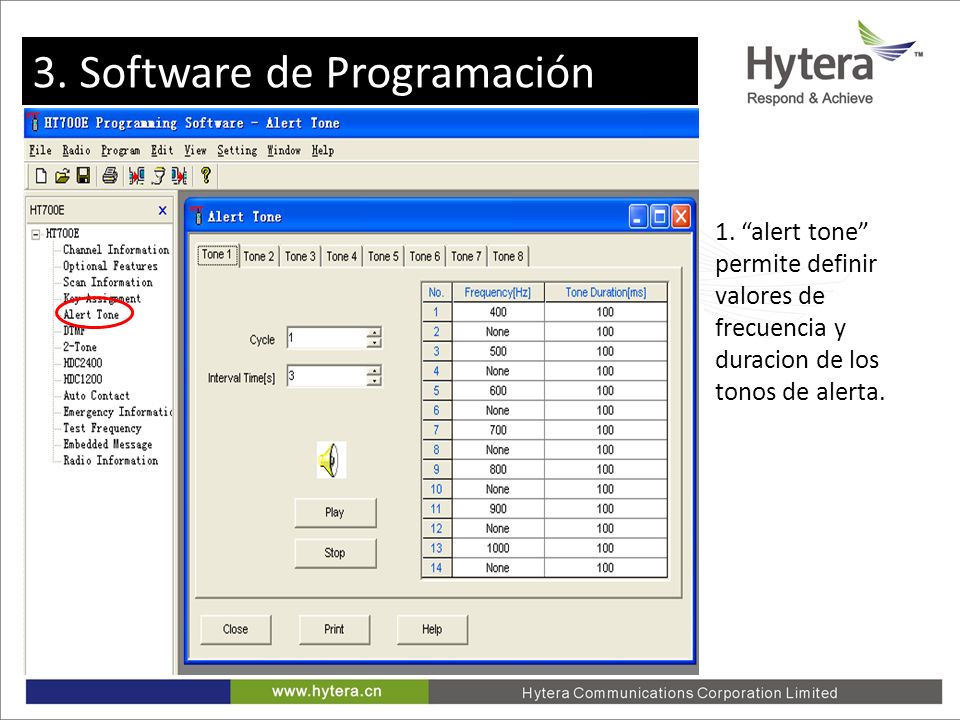Open the View menu
This screenshot has height=720, width=960.
(195, 151)
